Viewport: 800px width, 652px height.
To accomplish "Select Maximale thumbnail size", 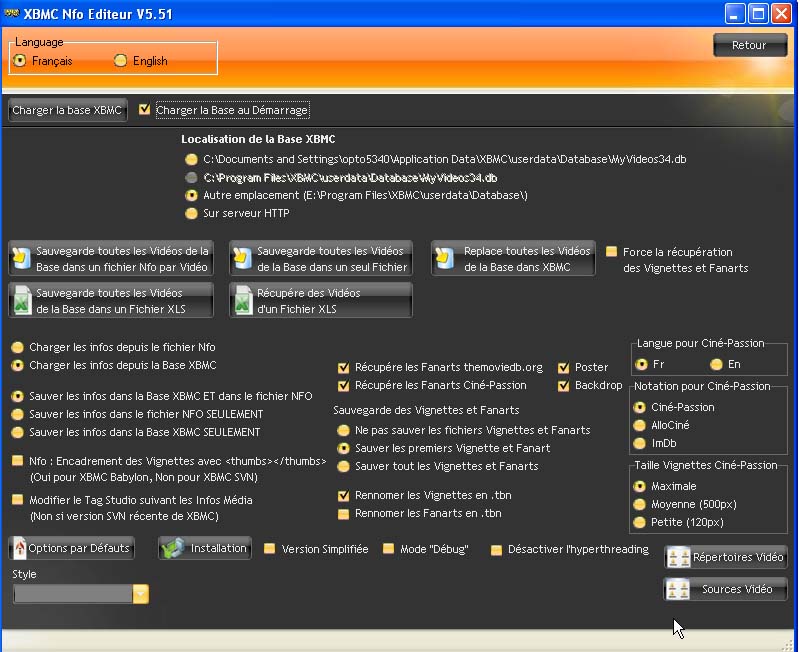I will (x=639, y=486).
